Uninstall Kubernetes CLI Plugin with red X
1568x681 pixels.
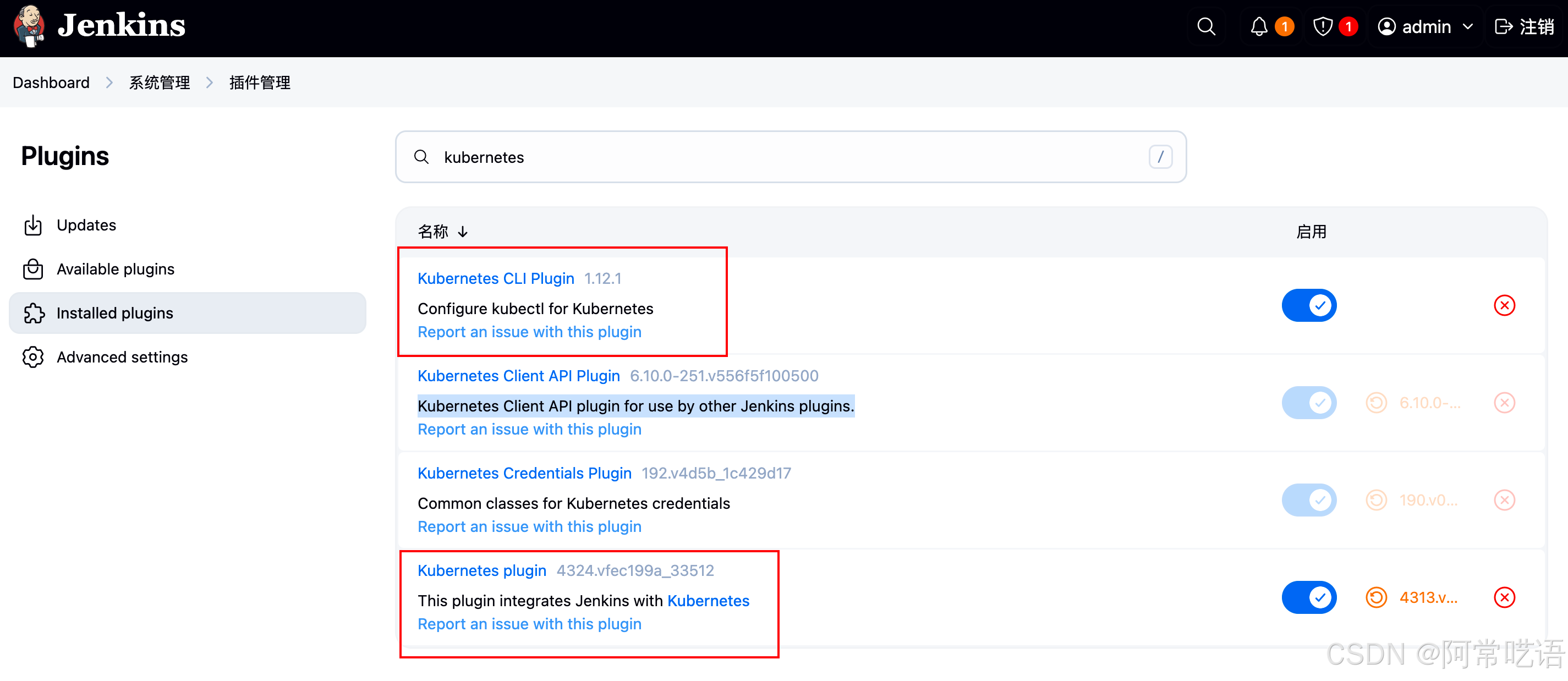pos(1504,305)
